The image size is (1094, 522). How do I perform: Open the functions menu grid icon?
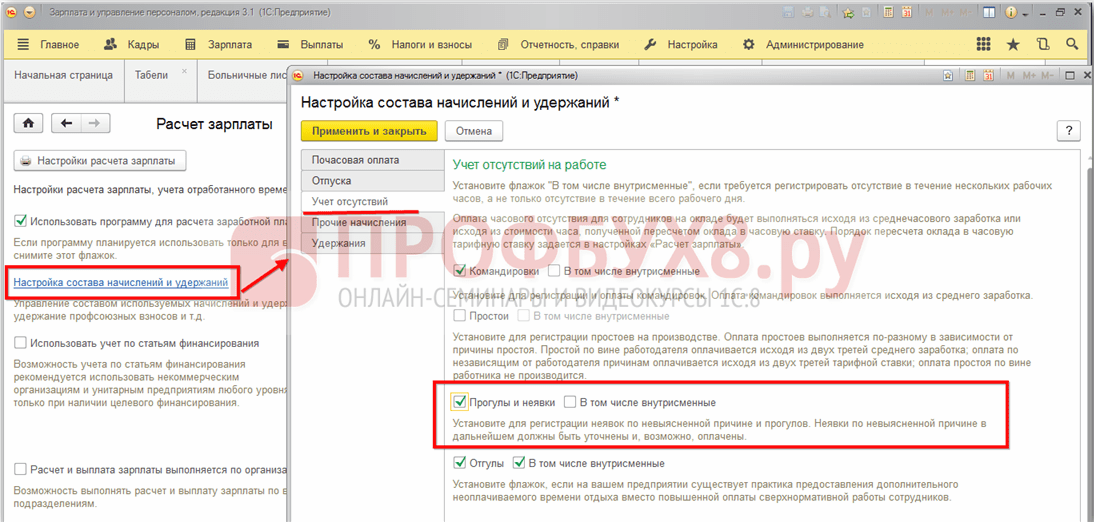click(x=984, y=44)
